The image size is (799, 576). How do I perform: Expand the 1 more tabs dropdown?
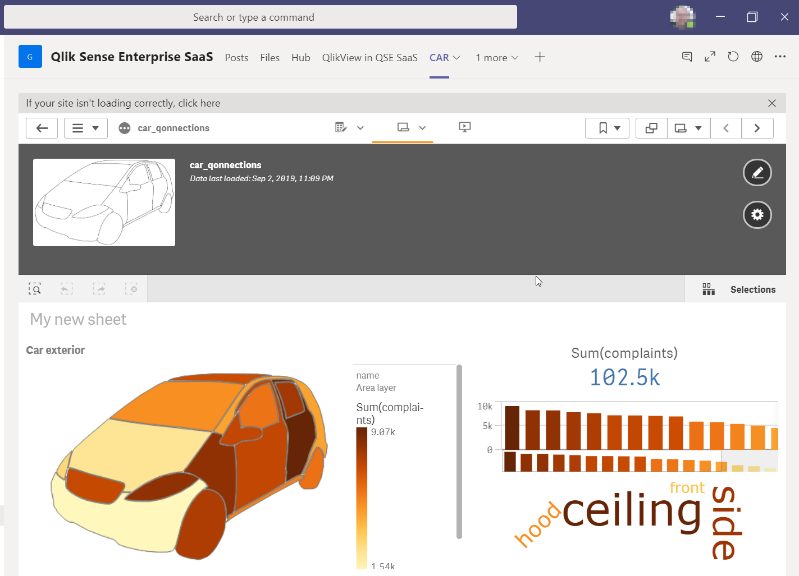497,58
